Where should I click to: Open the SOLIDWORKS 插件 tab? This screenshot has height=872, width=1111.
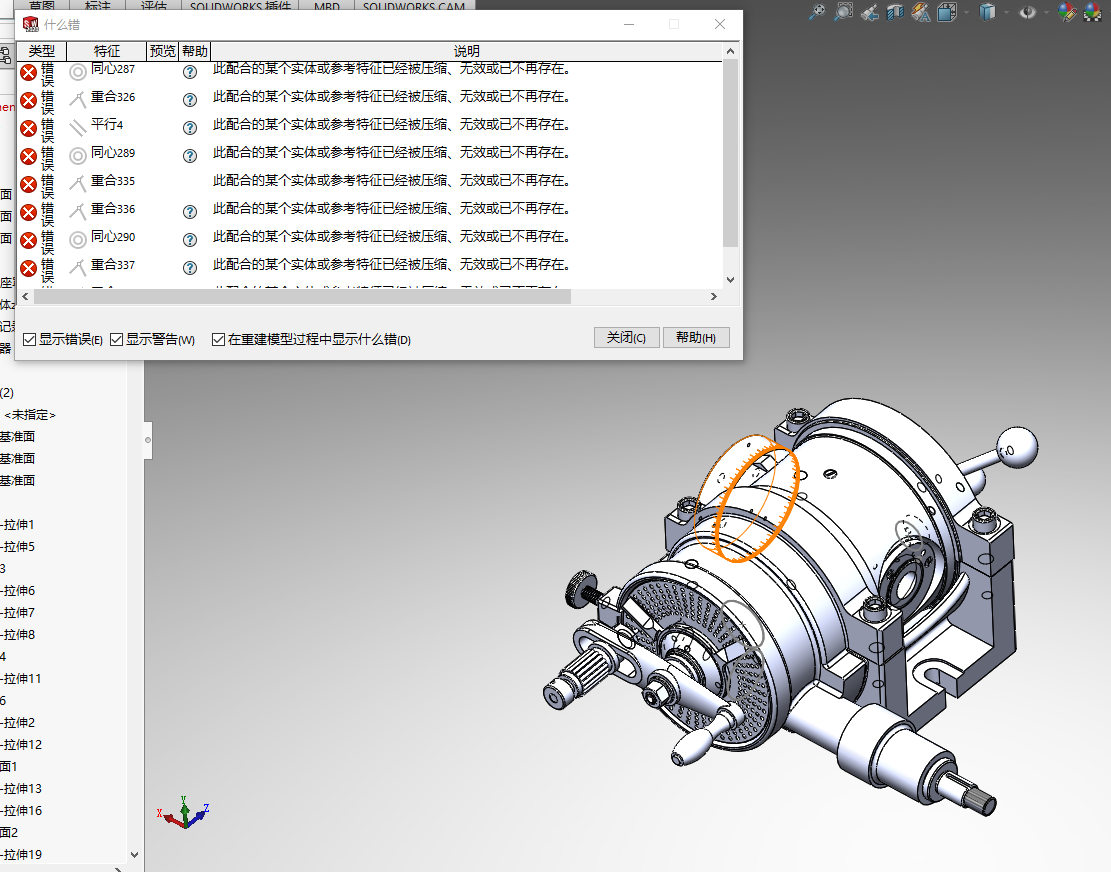point(240,6)
